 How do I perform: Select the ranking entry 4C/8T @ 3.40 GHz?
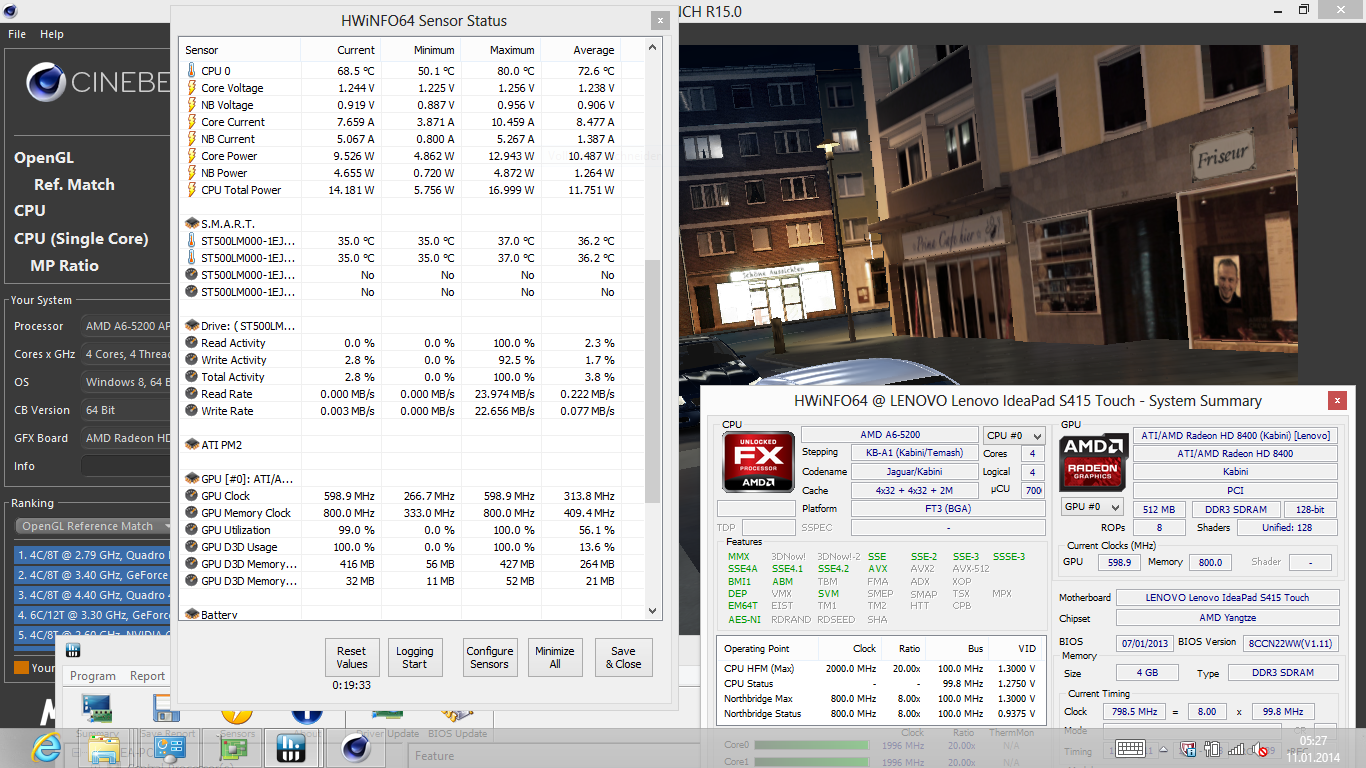click(94, 575)
